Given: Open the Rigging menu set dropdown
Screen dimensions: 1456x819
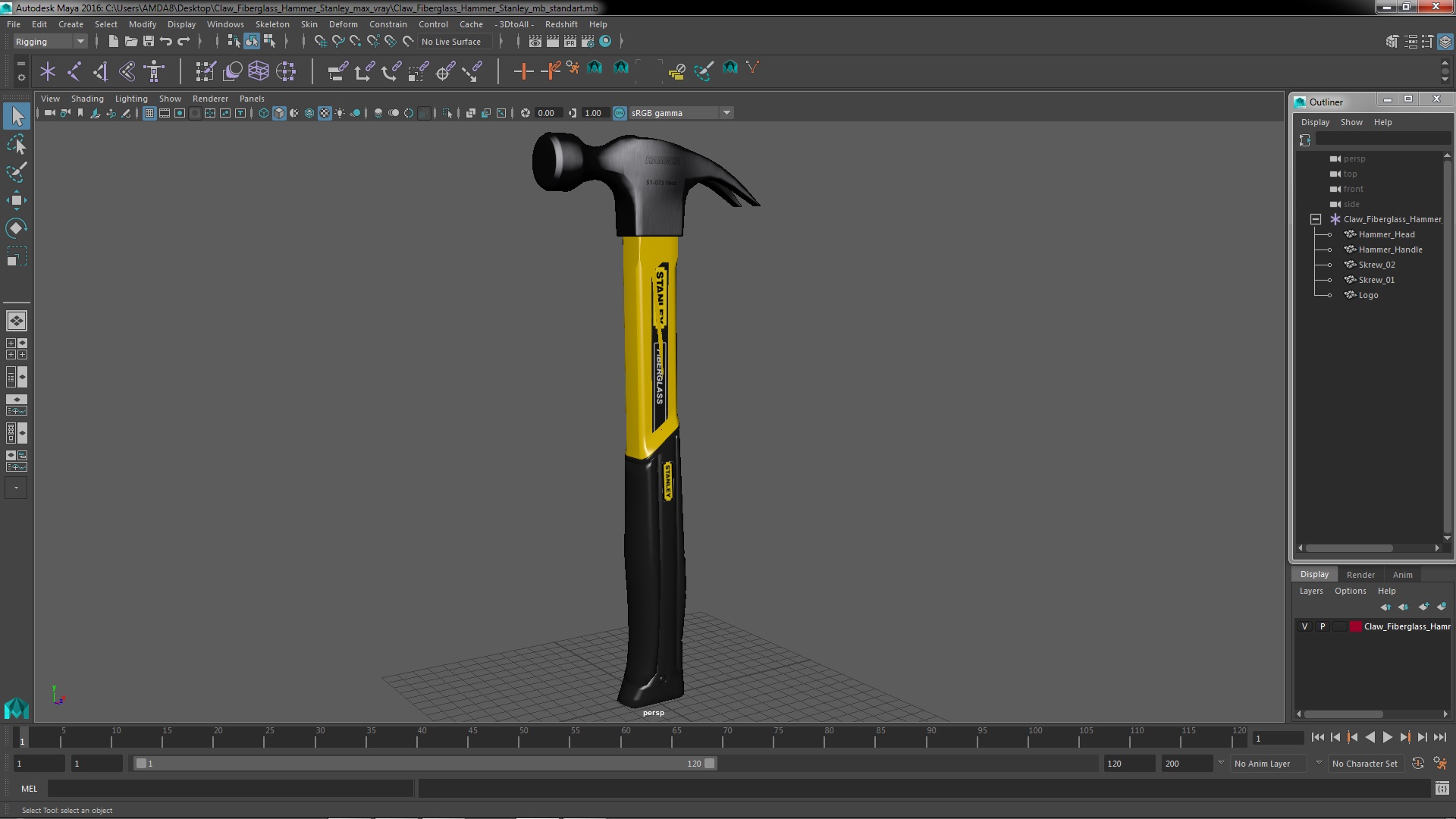Looking at the screenshot, I should pos(50,42).
